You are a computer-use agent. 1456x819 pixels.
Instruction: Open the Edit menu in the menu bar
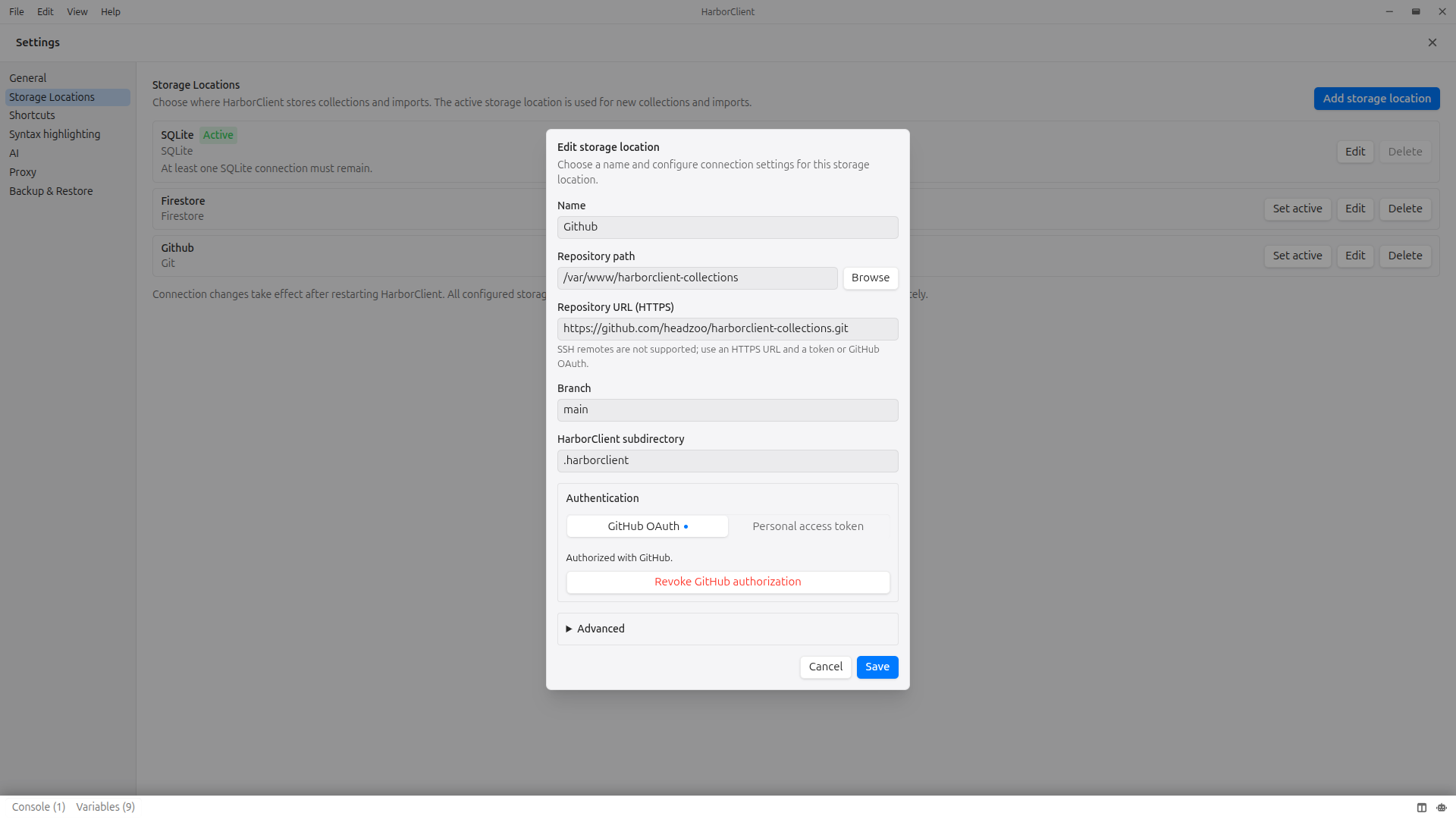pos(45,11)
